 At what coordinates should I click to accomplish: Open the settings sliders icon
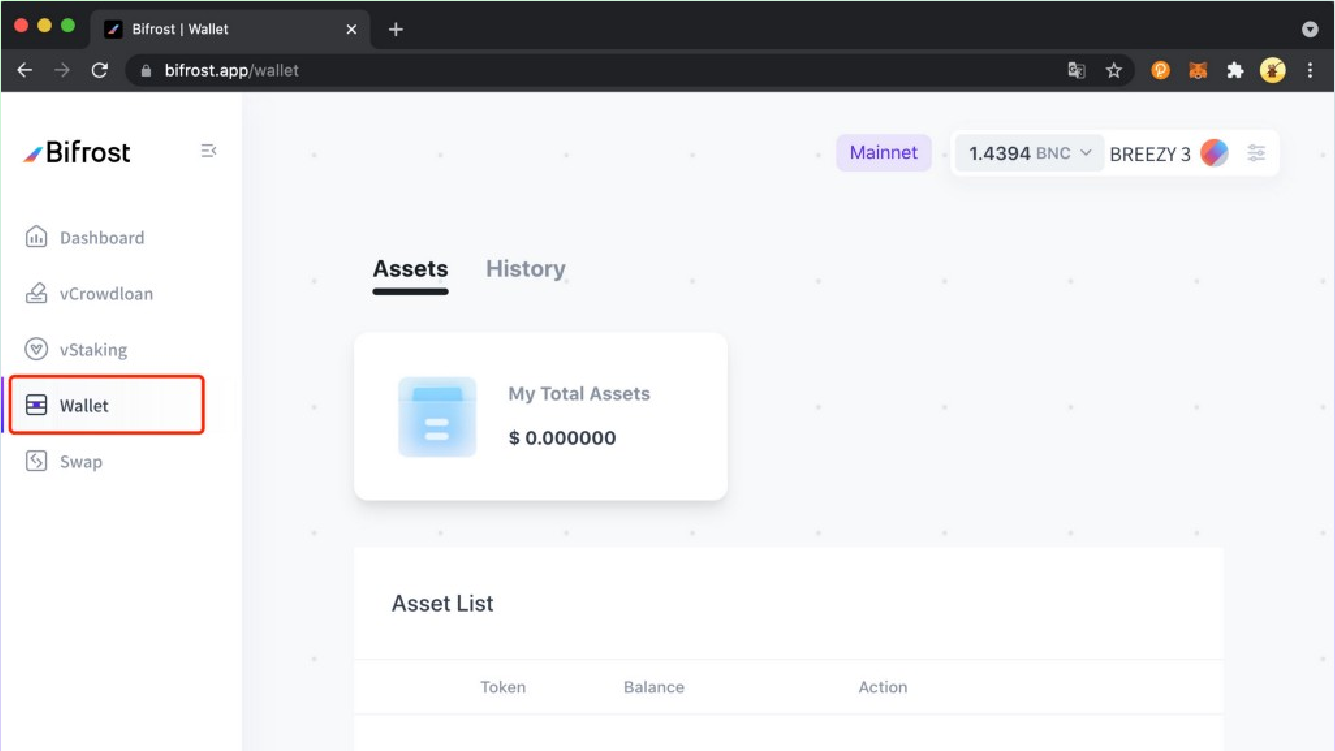tap(1256, 153)
